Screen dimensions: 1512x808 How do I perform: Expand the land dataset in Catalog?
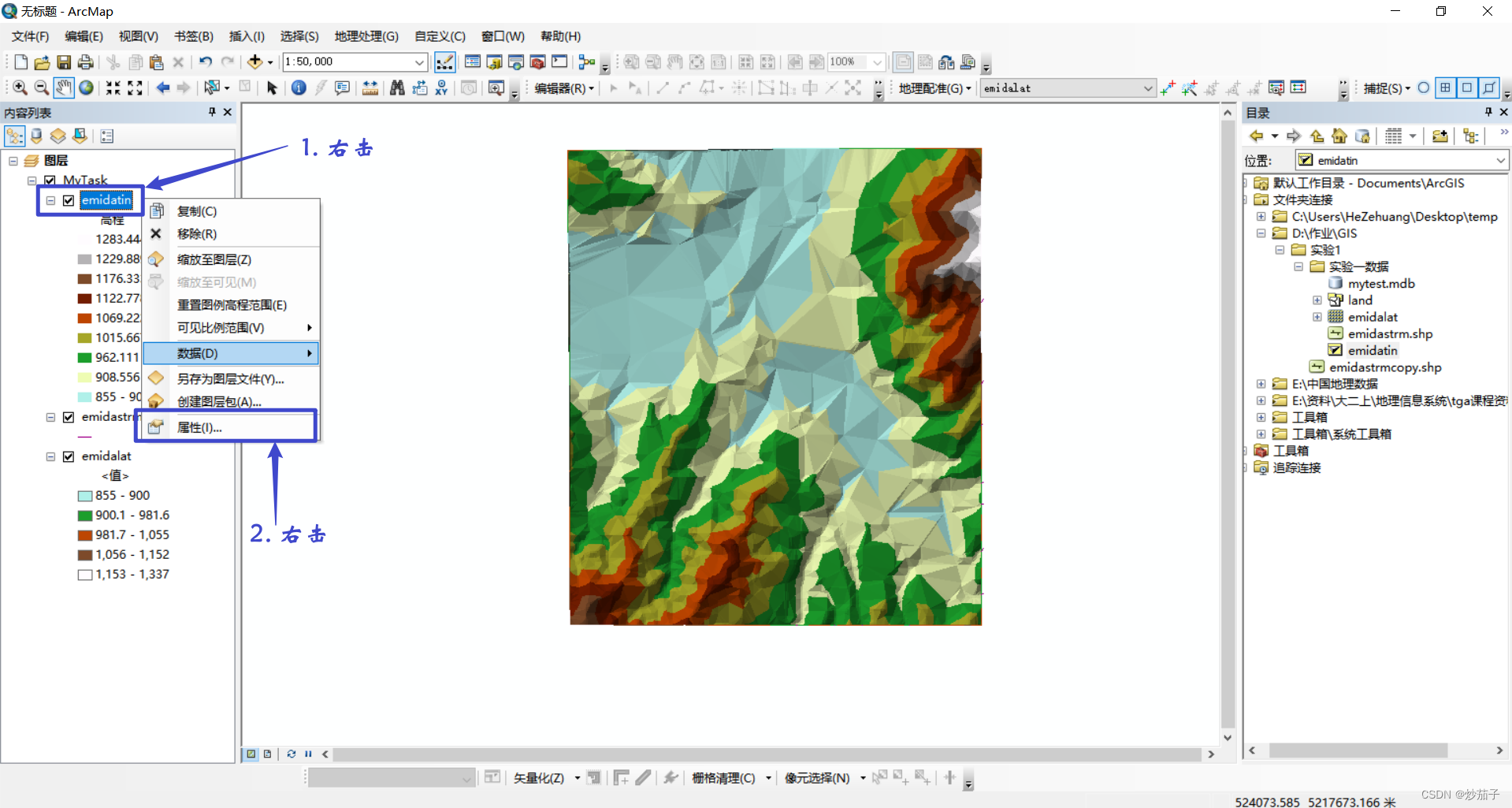click(1317, 300)
